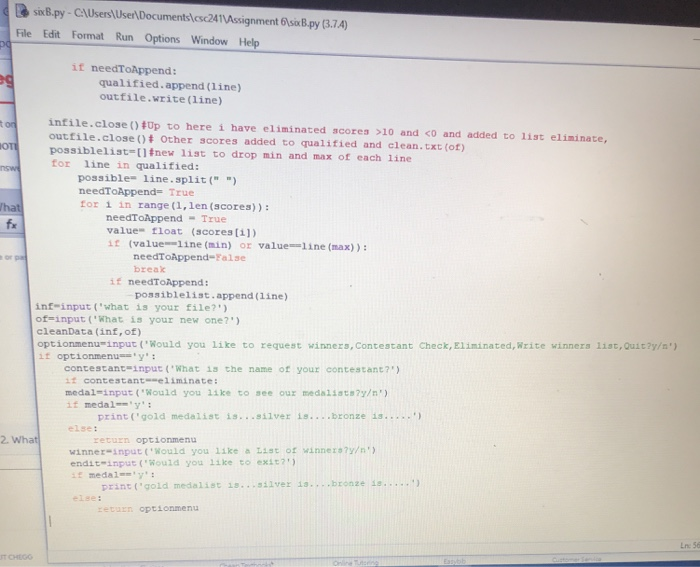Click the 'if needToAppend:' line at top
The width and height of the screenshot is (700, 567).
124,69
